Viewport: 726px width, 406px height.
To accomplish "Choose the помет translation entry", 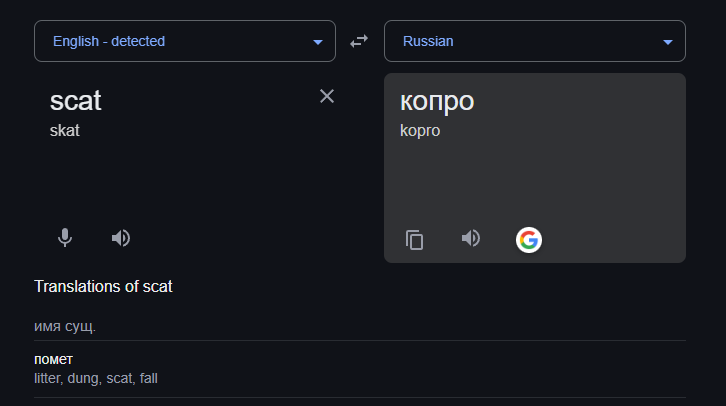I will click(x=54, y=359).
